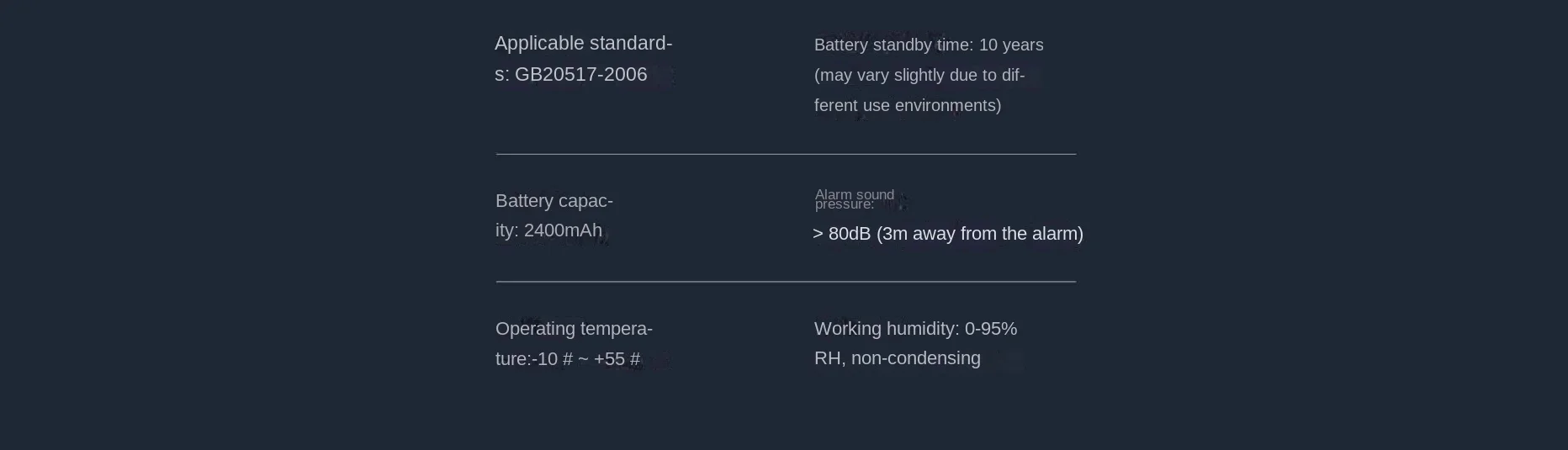Click the "(may vary slightly due to dif-" line
The width and height of the screenshot is (1568, 450).
919,76
